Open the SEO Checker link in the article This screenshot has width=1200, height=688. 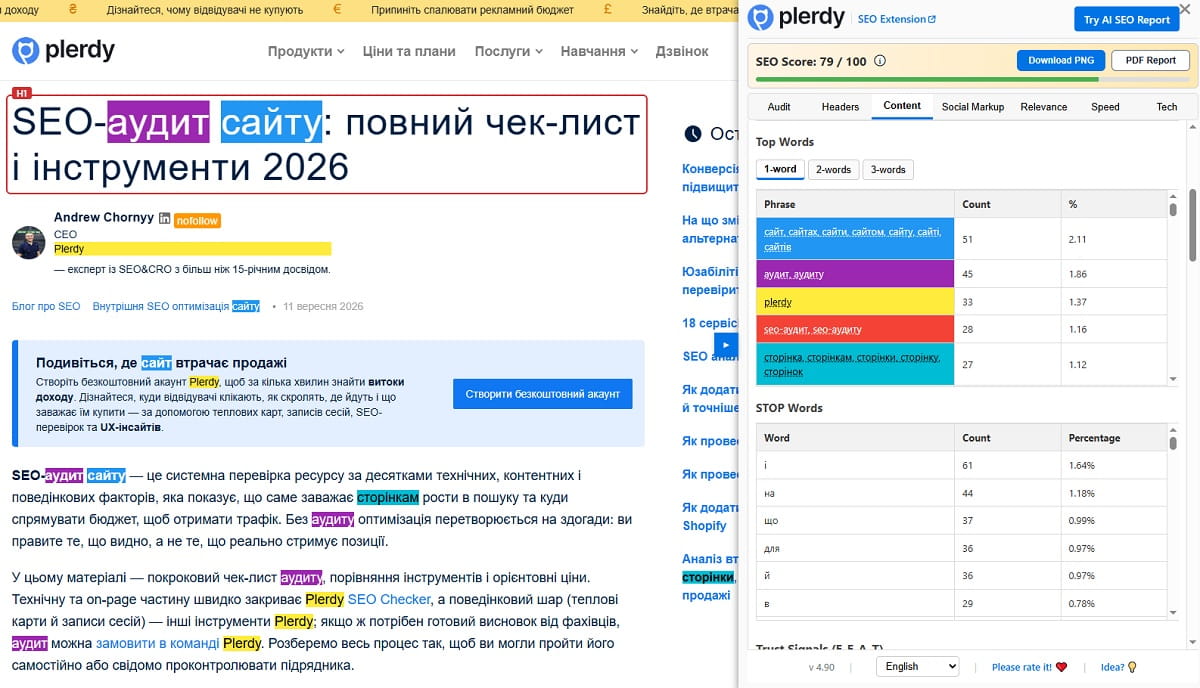[389, 599]
